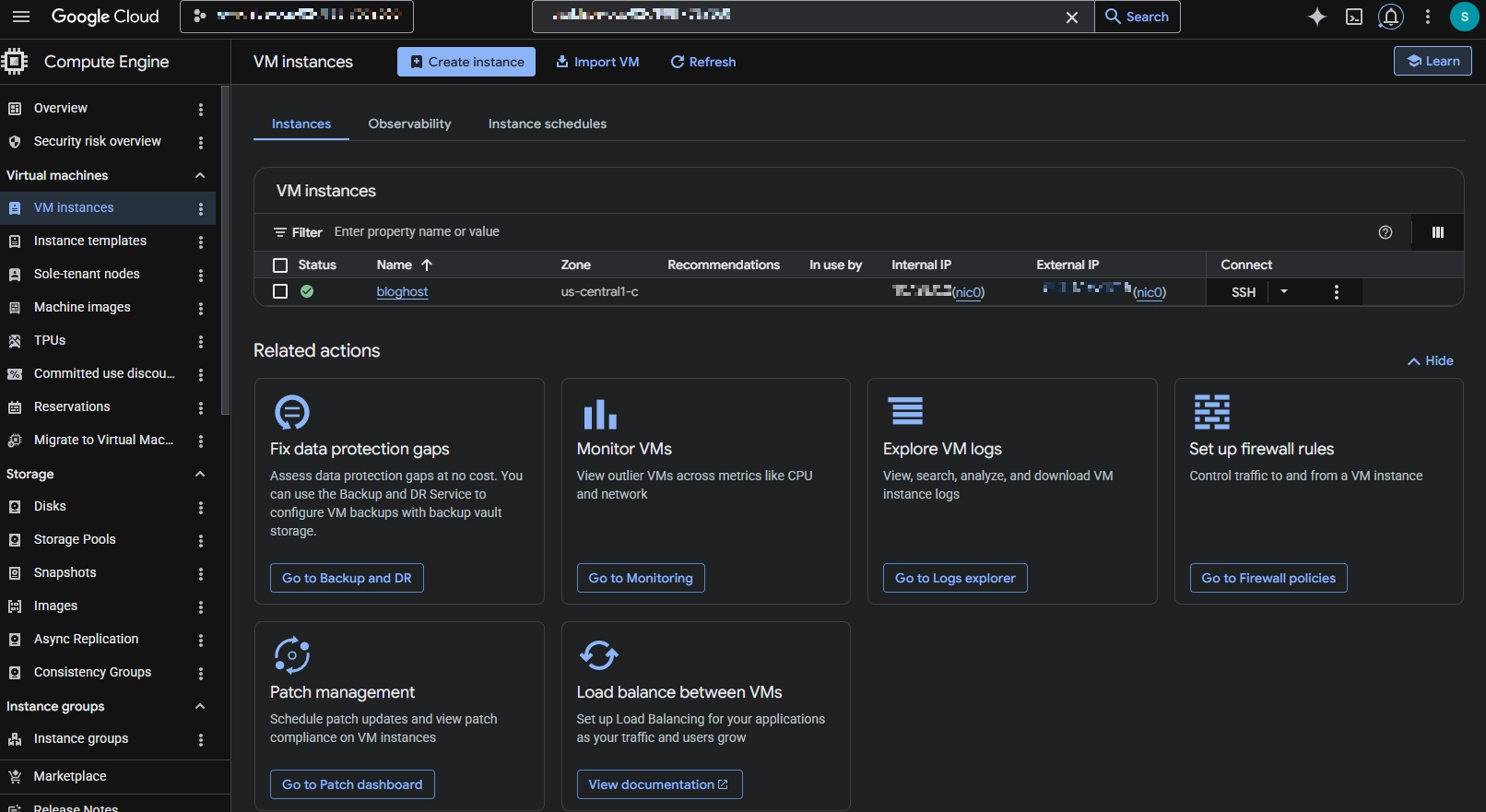Open the internal IP nic0 link
The image size is (1486, 812).
969,292
